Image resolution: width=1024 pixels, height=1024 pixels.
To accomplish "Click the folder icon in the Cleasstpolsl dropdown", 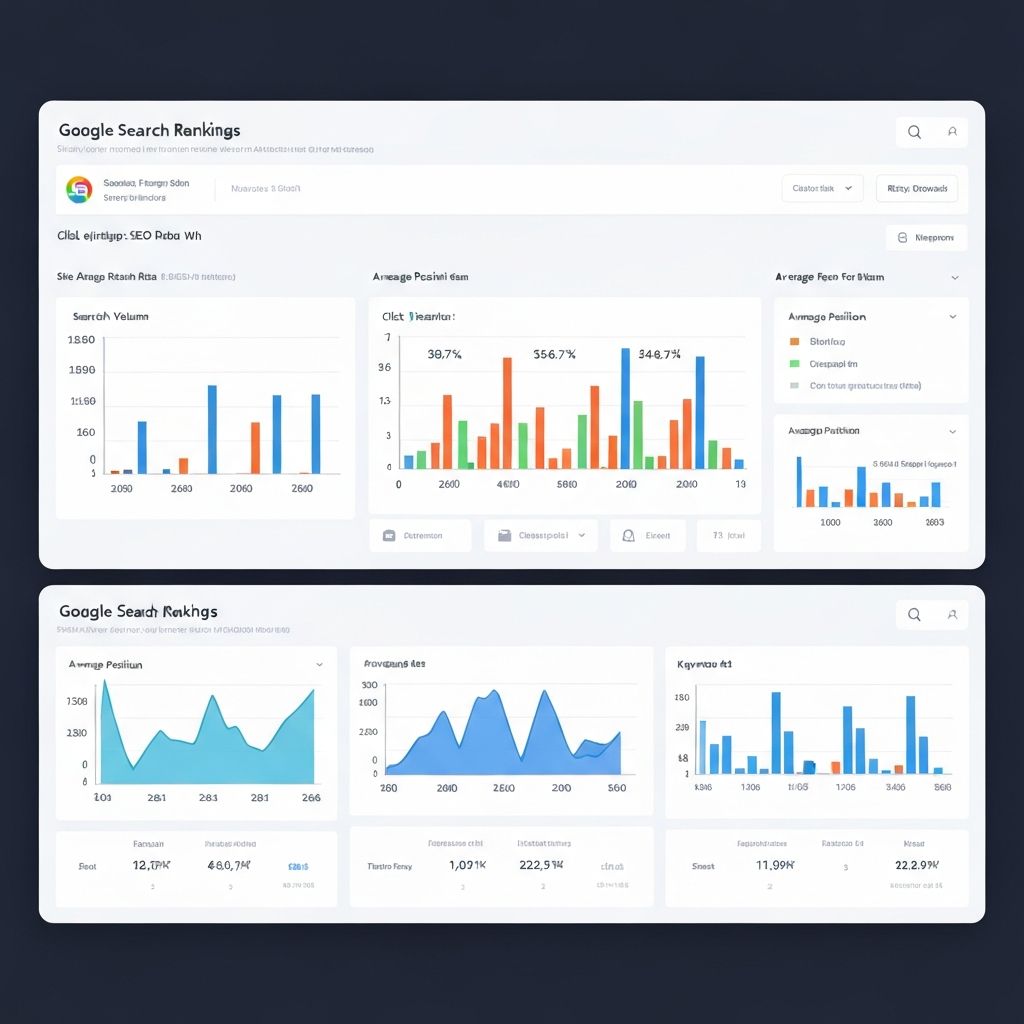I will coord(504,536).
